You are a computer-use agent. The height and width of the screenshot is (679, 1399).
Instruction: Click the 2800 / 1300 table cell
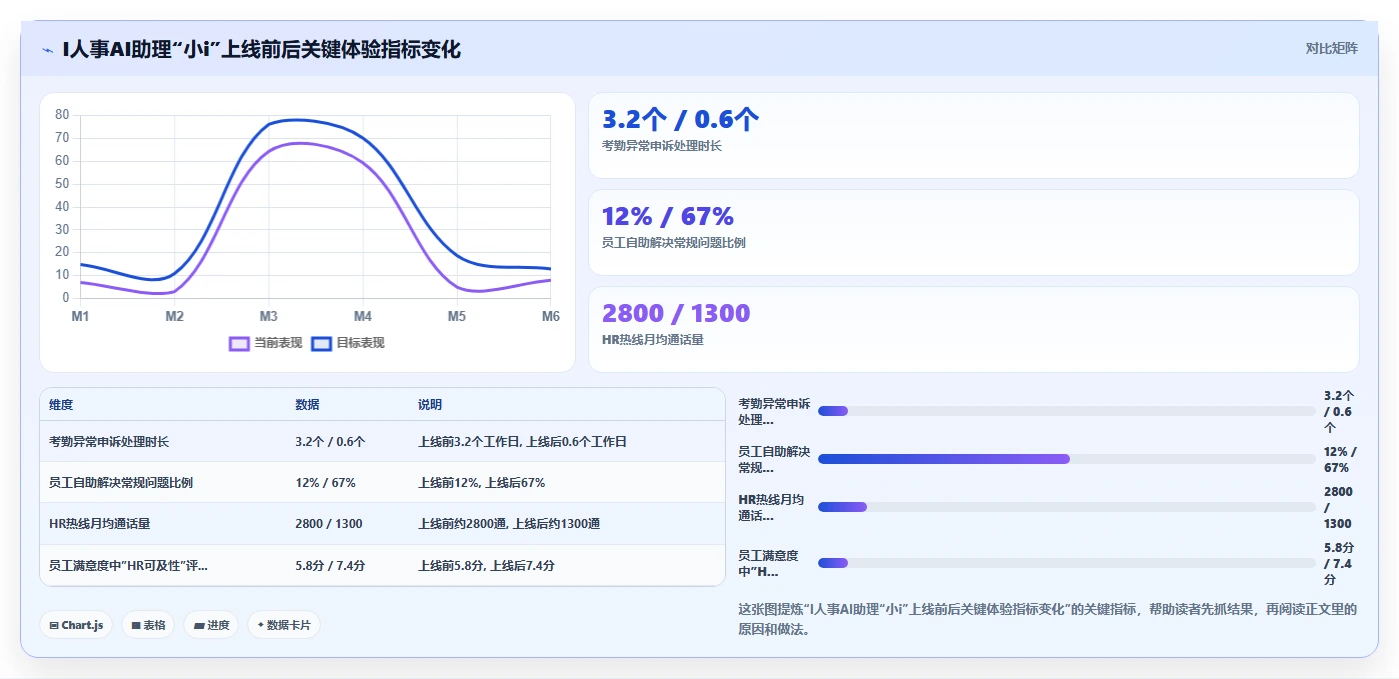click(x=329, y=524)
